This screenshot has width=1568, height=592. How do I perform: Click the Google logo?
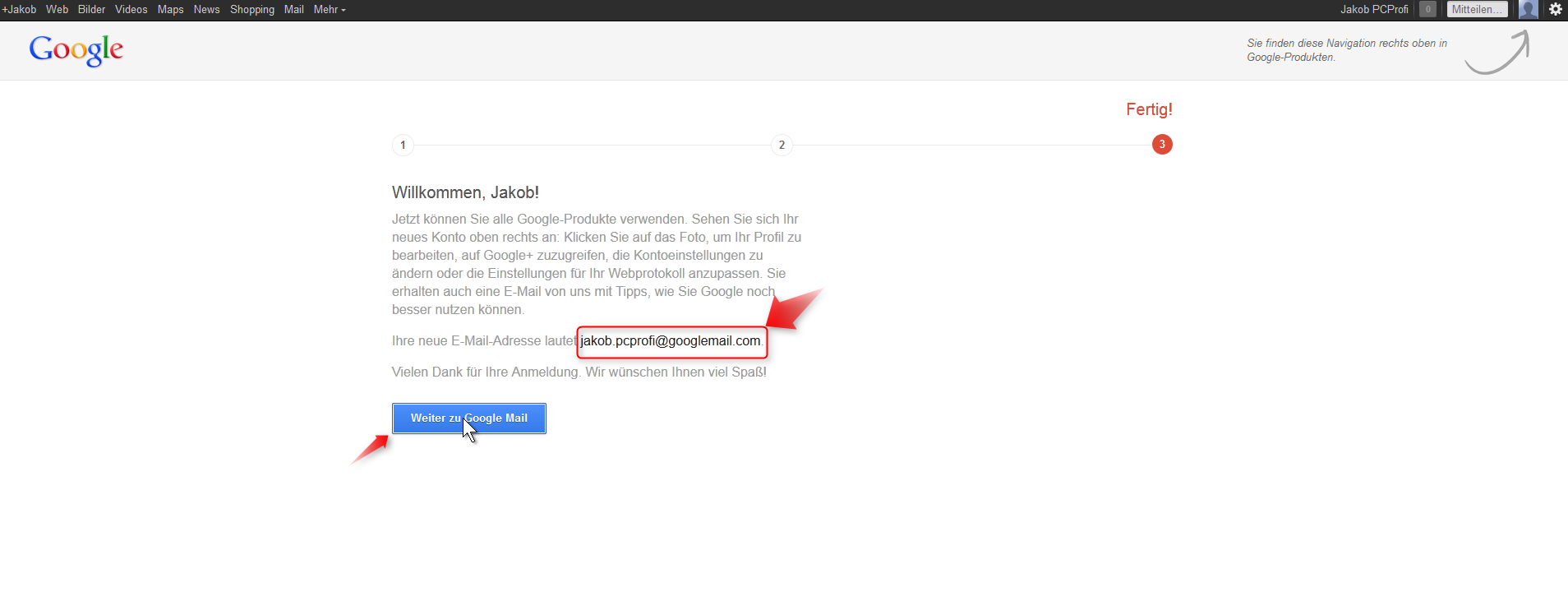coord(76,50)
